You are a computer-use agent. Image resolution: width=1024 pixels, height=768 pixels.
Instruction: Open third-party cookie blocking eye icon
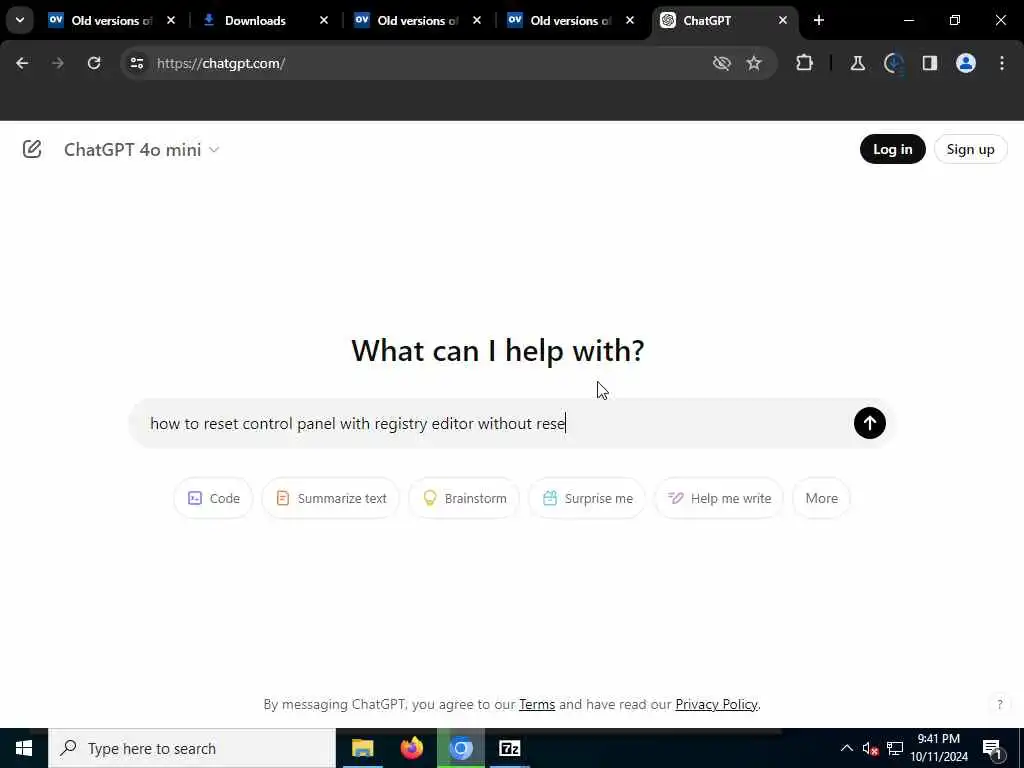tap(721, 63)
